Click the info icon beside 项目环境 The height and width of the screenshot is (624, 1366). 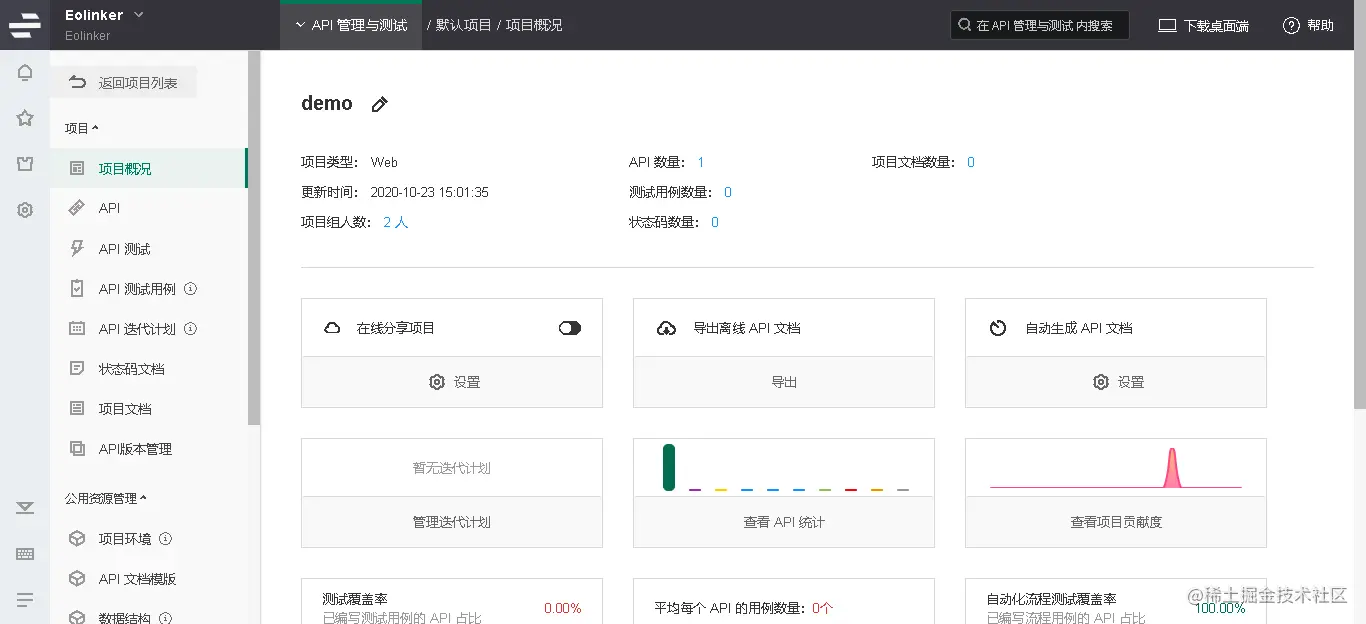coord(166,539)
